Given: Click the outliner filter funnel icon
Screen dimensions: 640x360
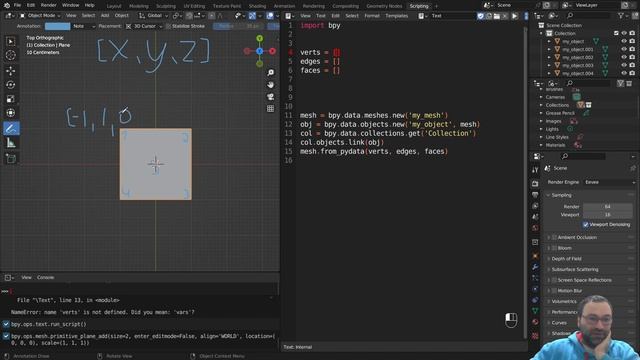Looking at the screenshot, I should [621, 16].
